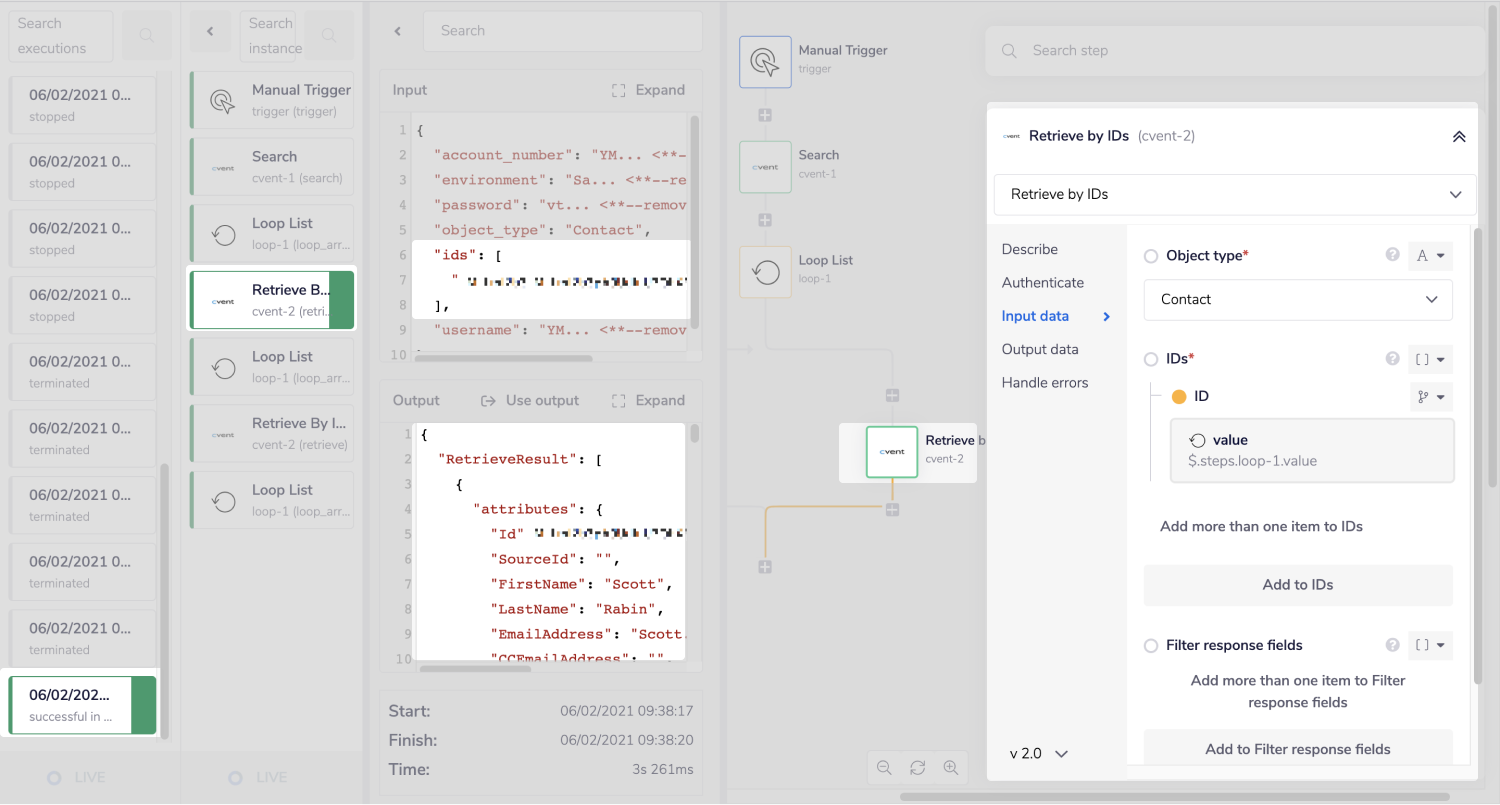Click the zoom out magnifier icon
The image size is (1500, 805).
click(x=884, y=767)
